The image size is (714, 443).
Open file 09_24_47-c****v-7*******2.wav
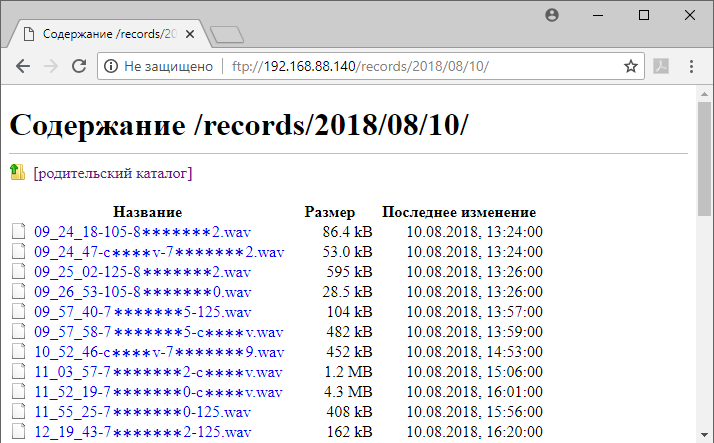point(159,252)
